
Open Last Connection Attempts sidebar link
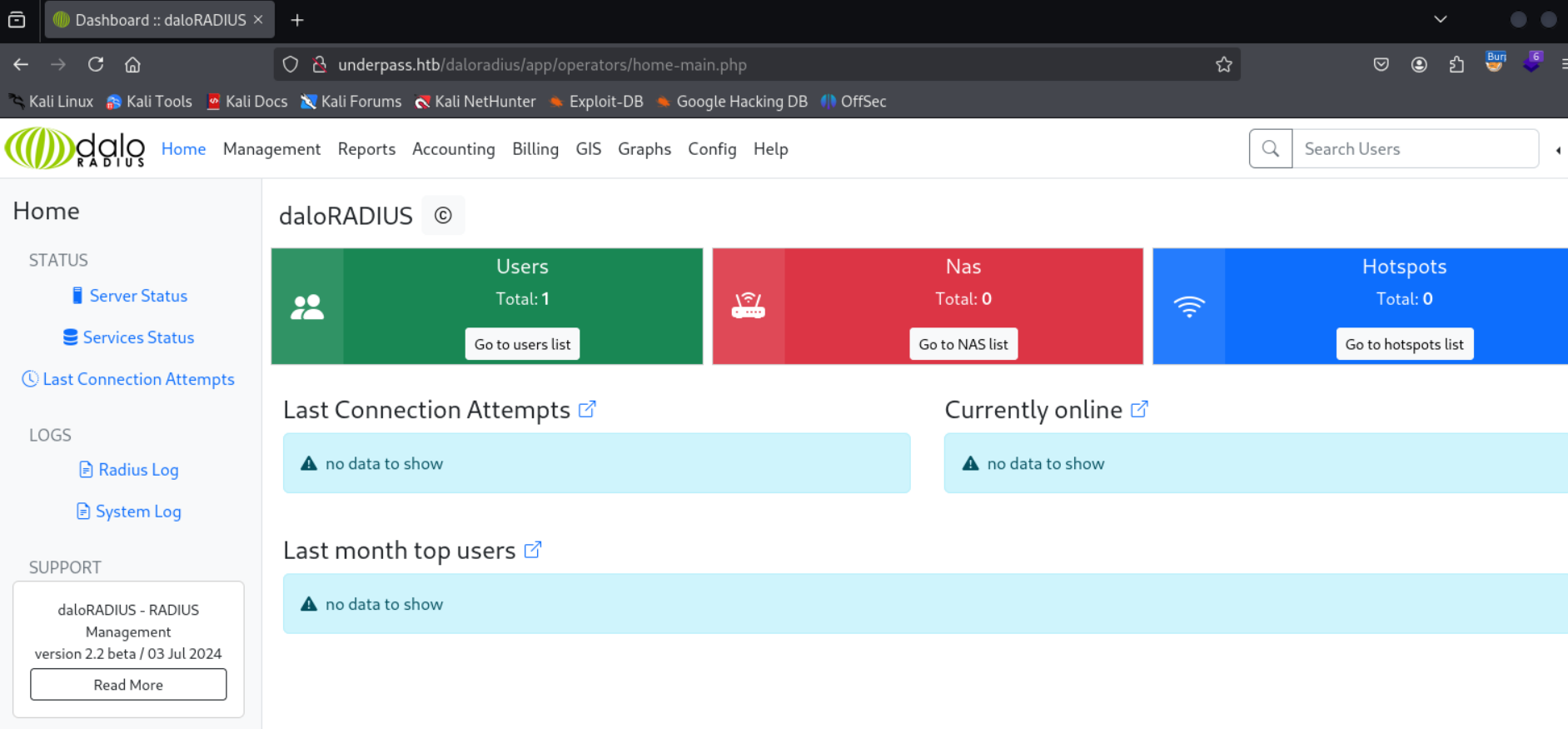pyautogui.click(x=128, y=379)
